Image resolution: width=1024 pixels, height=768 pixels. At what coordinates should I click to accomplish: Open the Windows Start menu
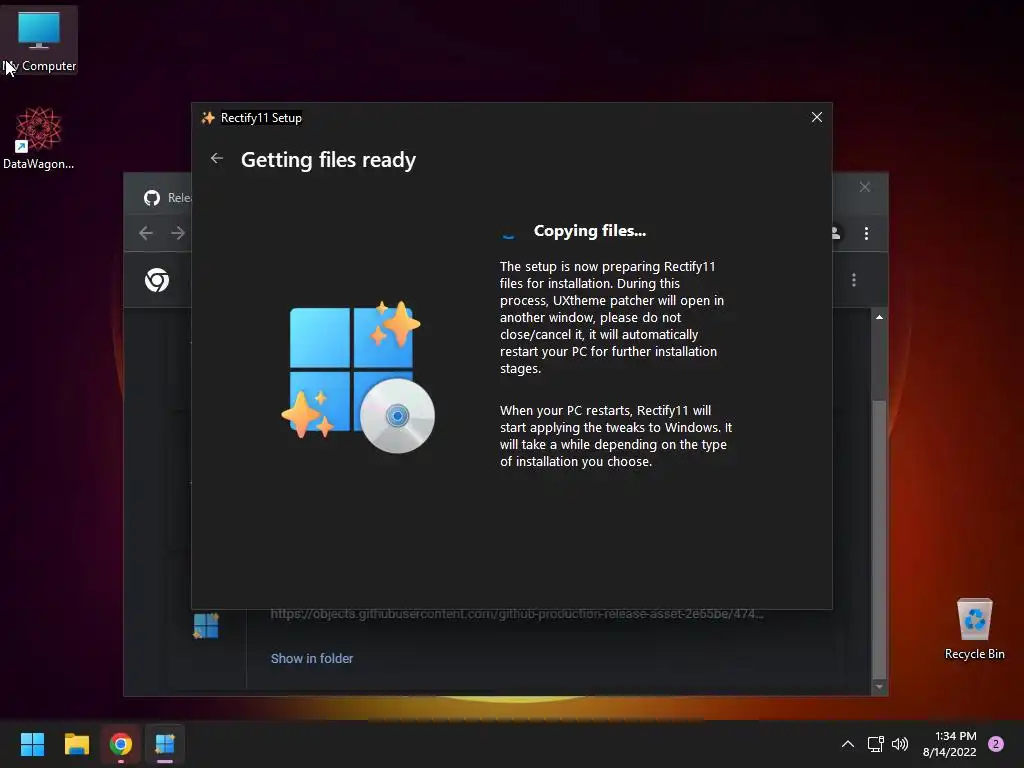point(32,744)
